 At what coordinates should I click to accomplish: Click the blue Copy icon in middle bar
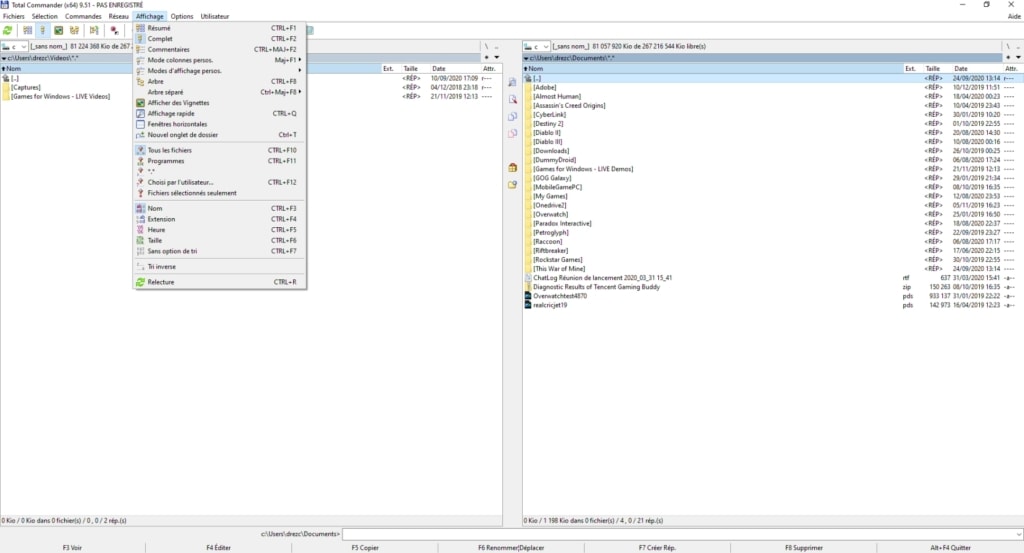[x=513, y=116]
